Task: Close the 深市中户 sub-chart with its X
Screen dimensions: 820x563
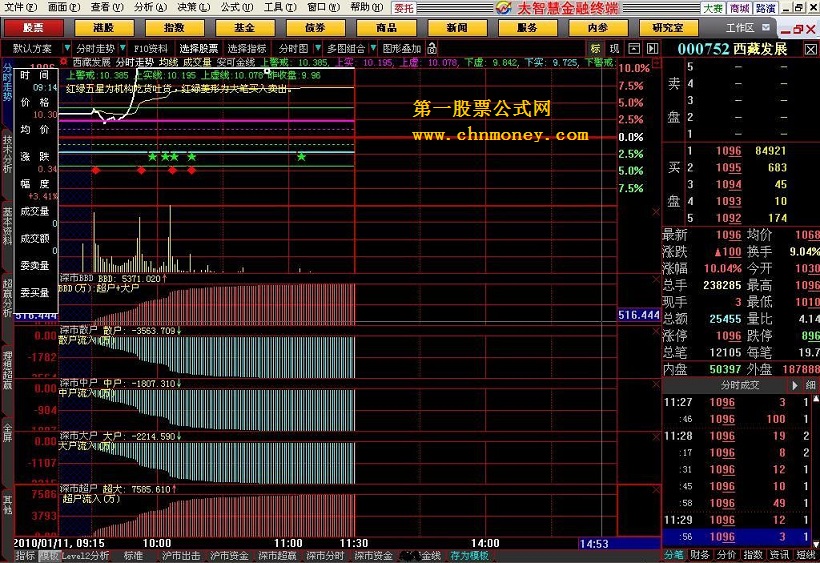Action: [x=656, y=385]
